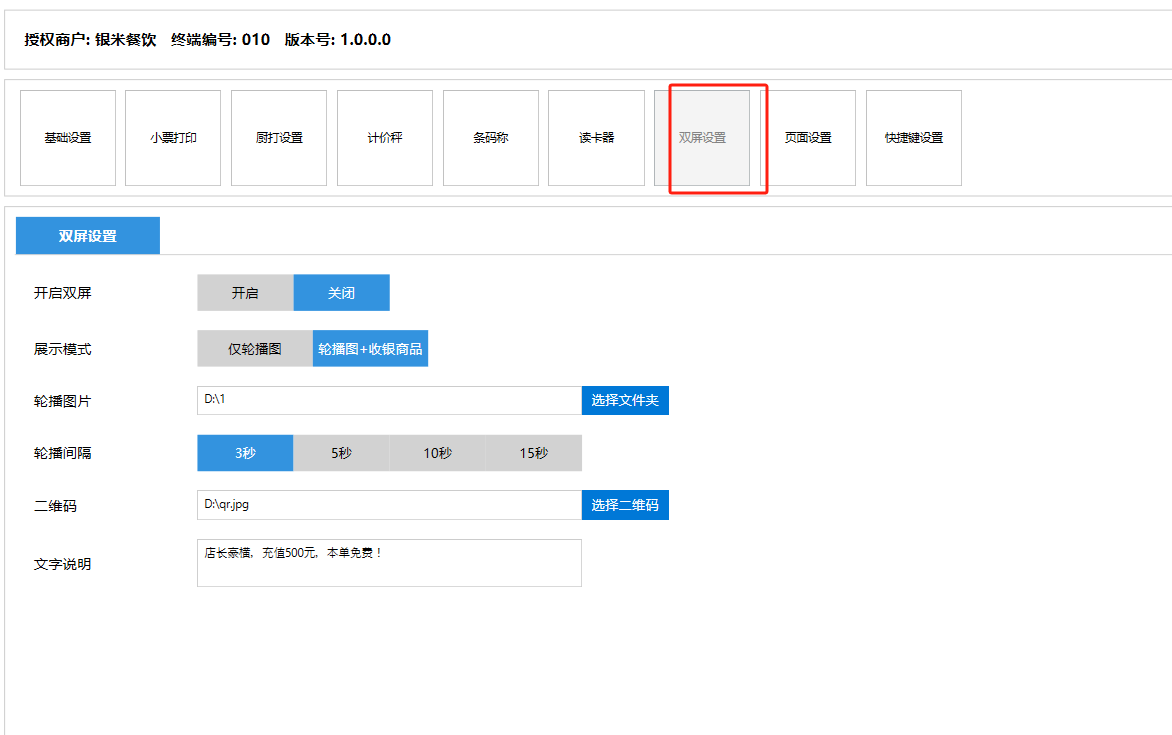Click the 选择文件夹 button
The image size is (1172, 735).
pos(625,401)
